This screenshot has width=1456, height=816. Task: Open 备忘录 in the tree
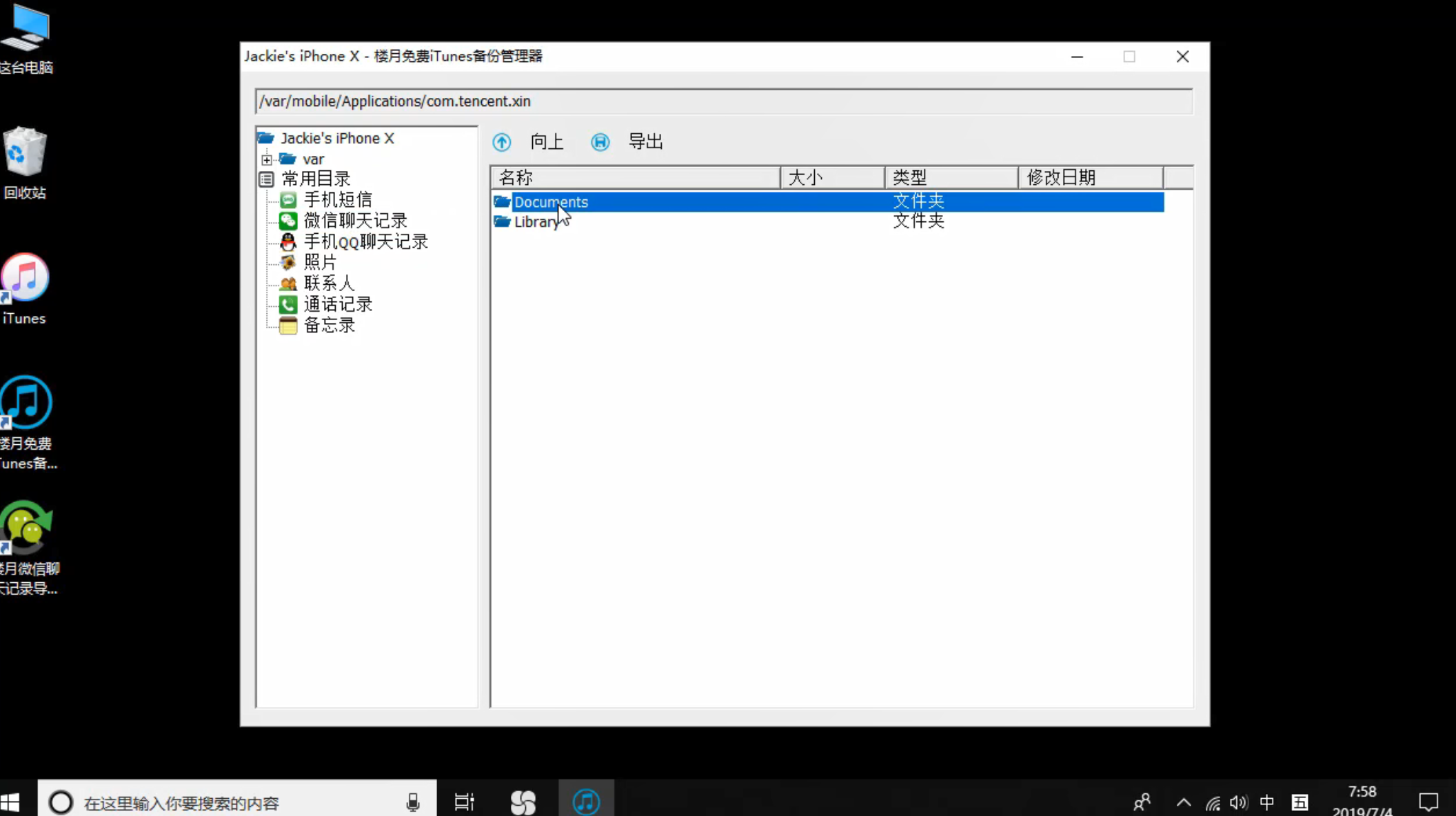pyautogui.click(x=330, y=325)
